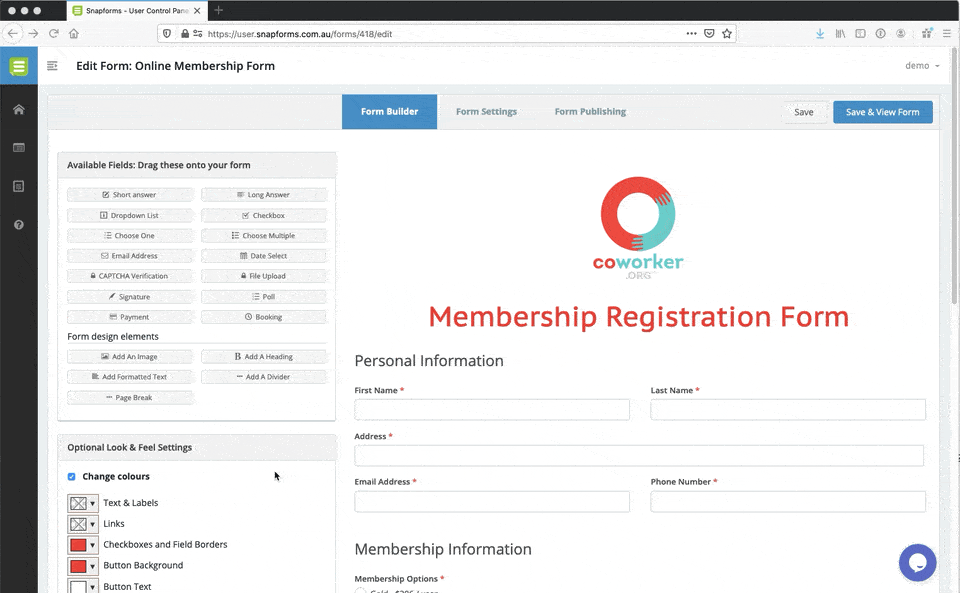
Task: Select the Add A Heading element
Action: click(x=264, y=357)
